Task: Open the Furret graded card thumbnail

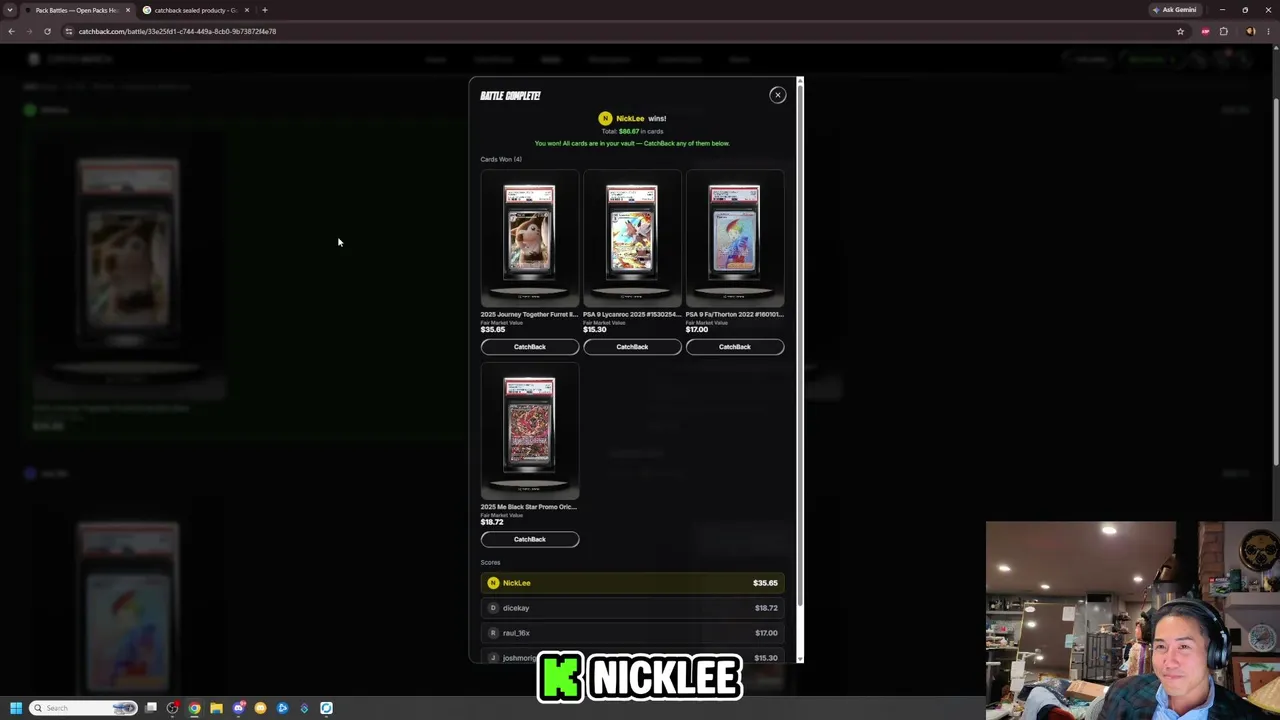Action: coord(529,237)
